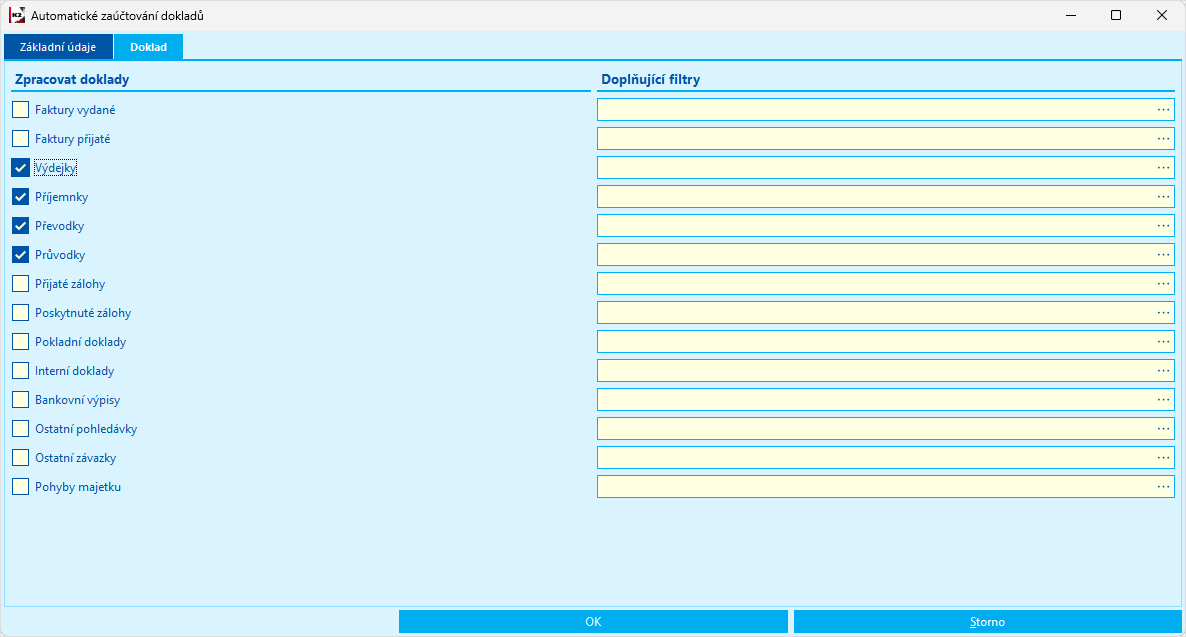Open filter picker for Pokladní doklady row
This screenshot has height=637, width=1186.
click(1163, 341)
